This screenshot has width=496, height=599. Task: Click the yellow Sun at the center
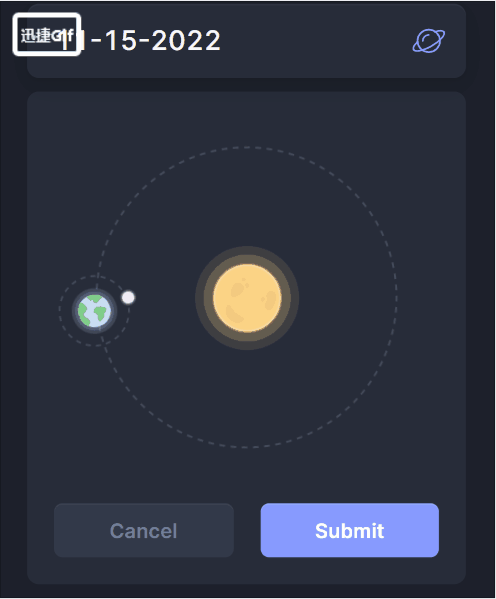pyautogui.click(x=247, y=298)
